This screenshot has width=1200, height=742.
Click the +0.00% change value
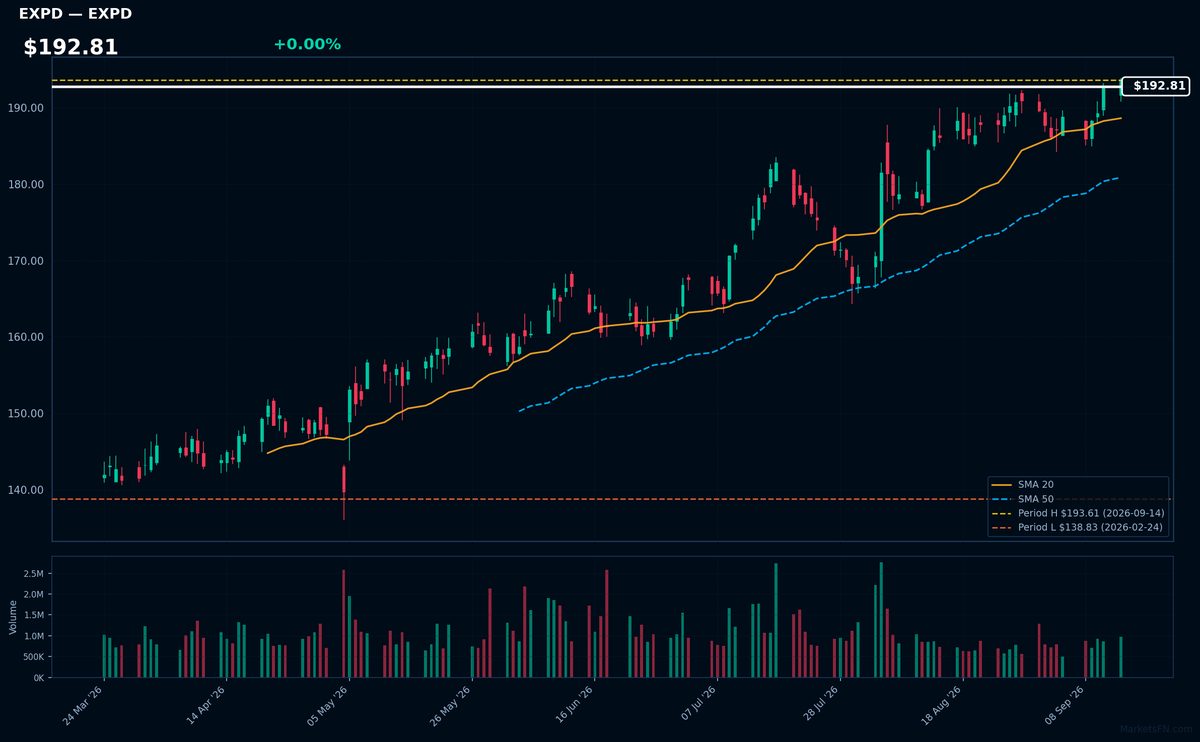point(307,44)
